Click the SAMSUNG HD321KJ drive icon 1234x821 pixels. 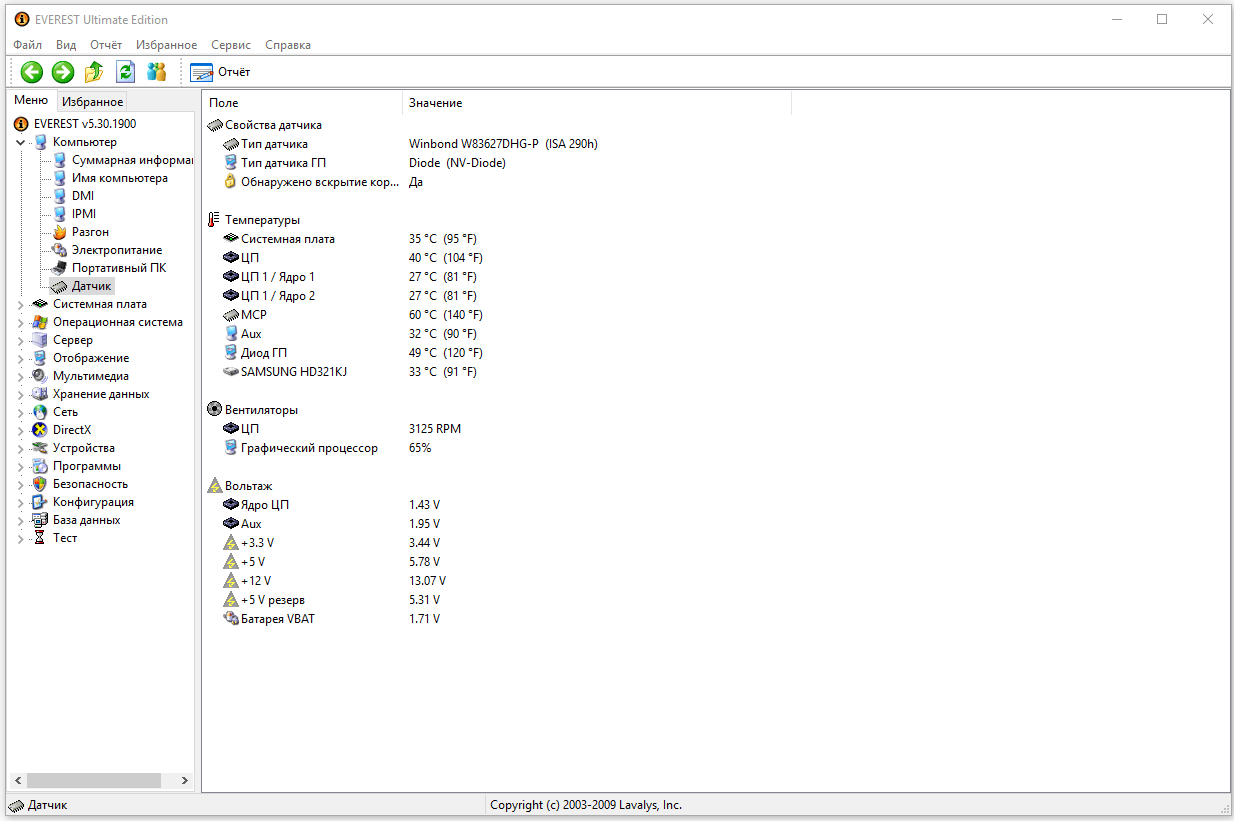[231, 372]
